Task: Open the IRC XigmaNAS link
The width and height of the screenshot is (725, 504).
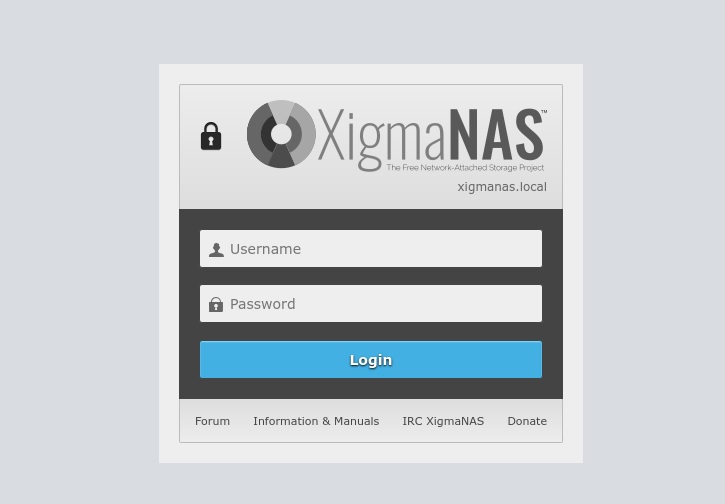Action: [443, 421]
